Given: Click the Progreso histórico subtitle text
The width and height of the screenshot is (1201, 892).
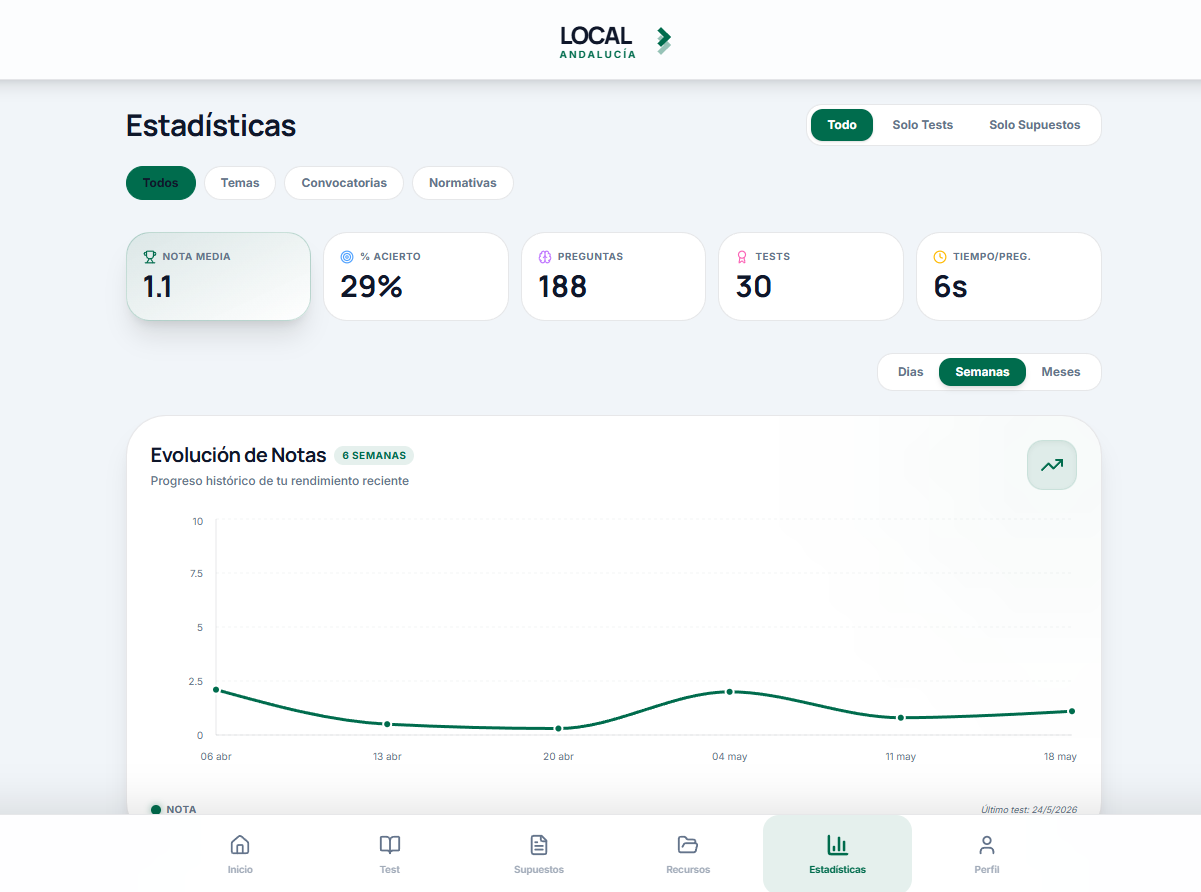Looking at the screenshot, I should pos(280,481).
